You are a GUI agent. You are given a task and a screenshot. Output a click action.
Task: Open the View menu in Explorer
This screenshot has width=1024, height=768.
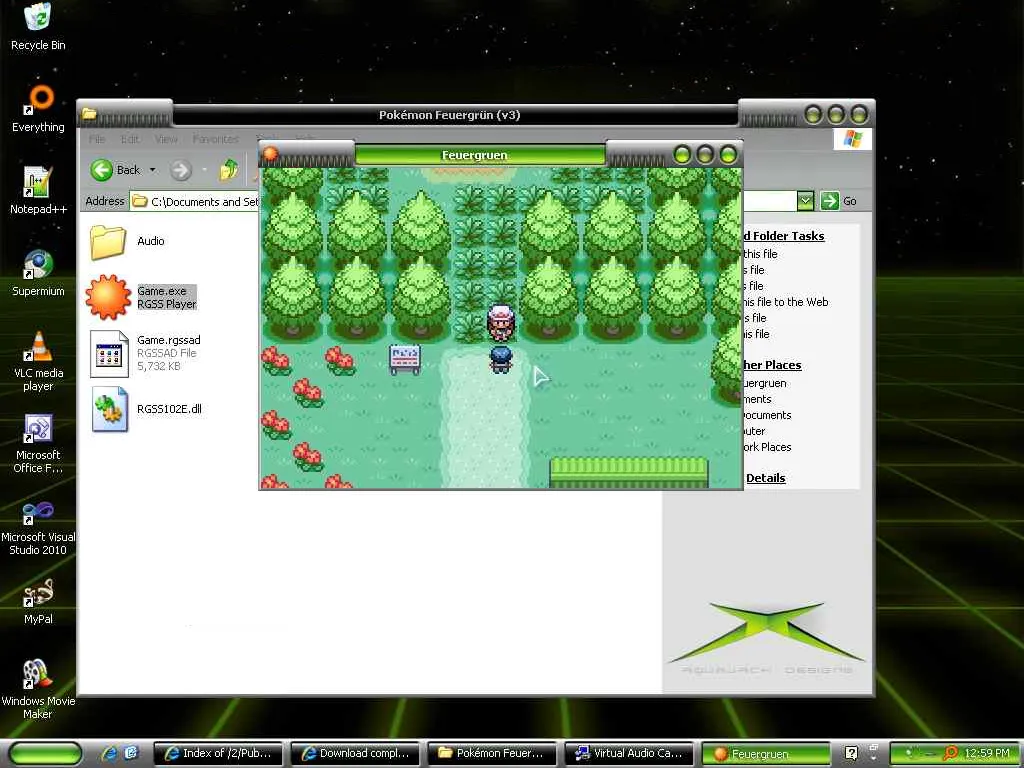(166, 139)
